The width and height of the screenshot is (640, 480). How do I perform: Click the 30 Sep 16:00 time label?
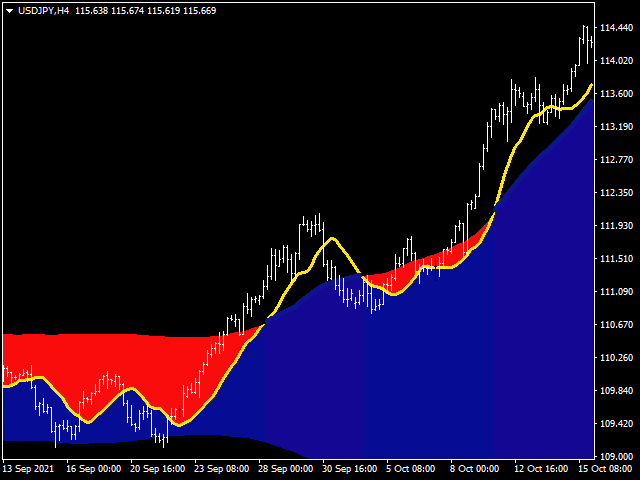coord(349,469)
